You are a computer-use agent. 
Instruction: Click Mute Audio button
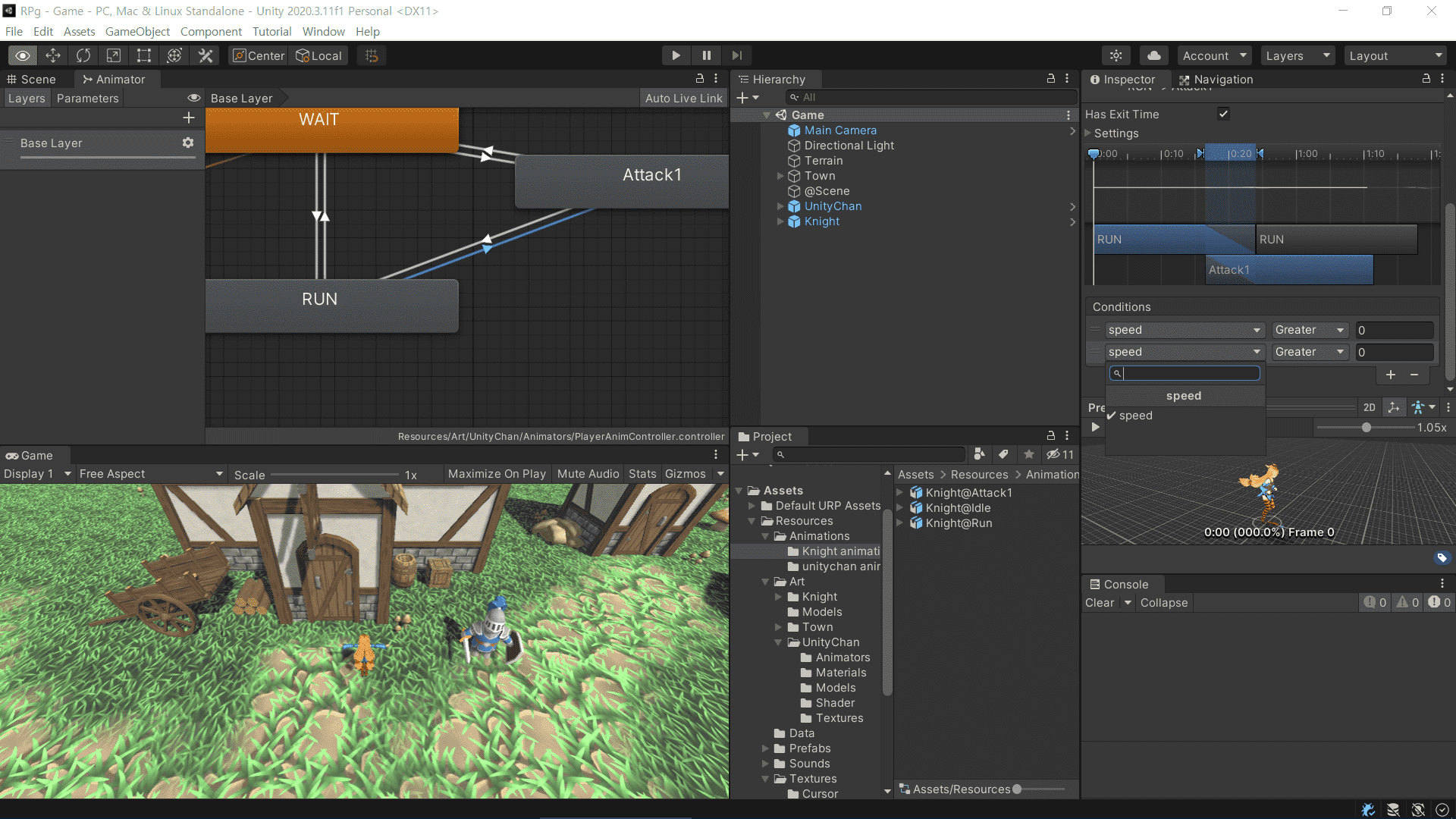(588, 474)
